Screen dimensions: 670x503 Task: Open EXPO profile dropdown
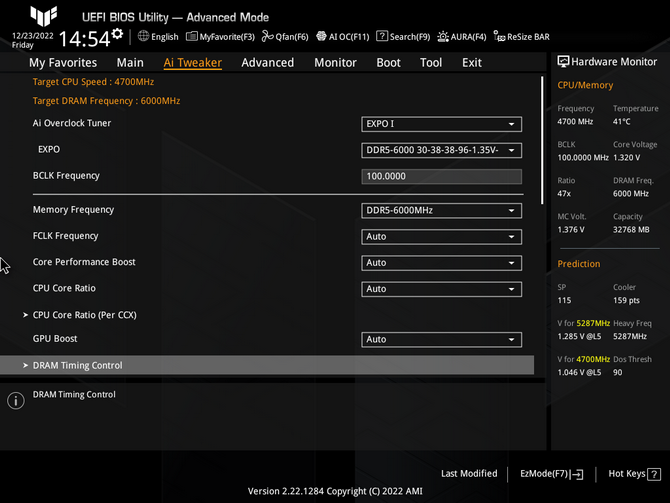[441, 150]
